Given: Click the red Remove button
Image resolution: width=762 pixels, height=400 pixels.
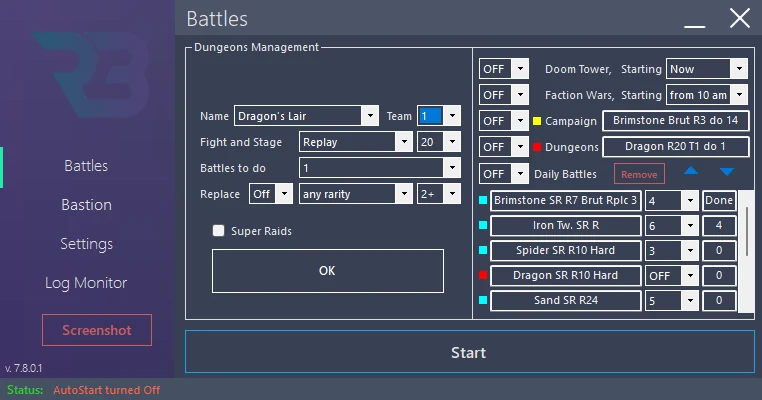Looking at the screenshot, I should (x=639, y=174).
